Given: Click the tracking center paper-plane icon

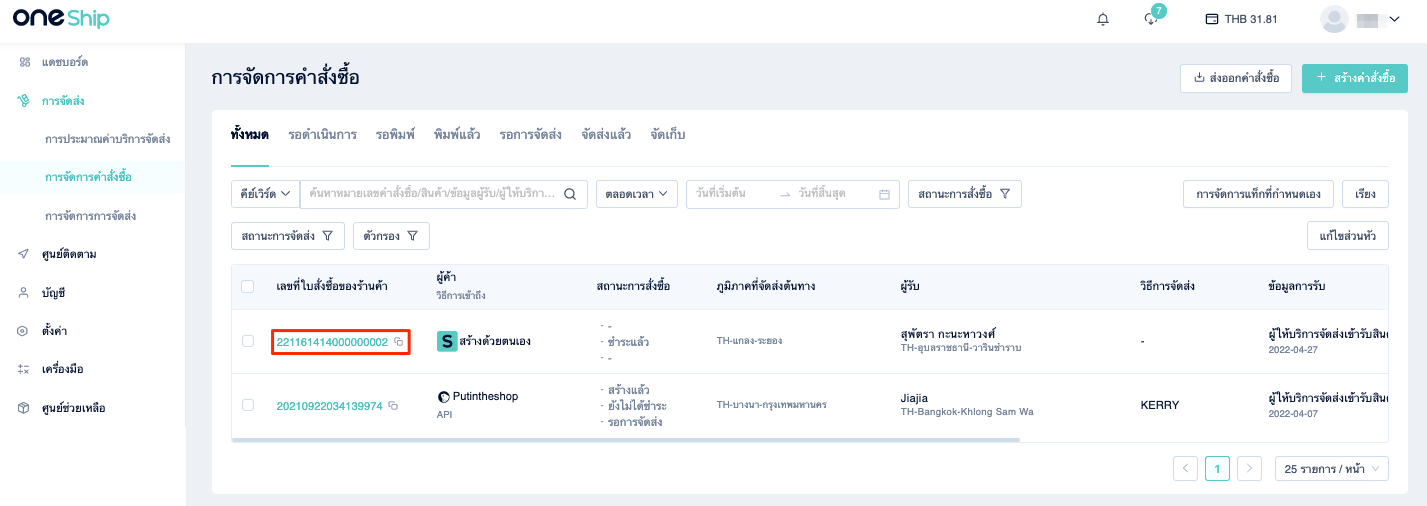Looking at the screenshot, I should coord(24,254).
